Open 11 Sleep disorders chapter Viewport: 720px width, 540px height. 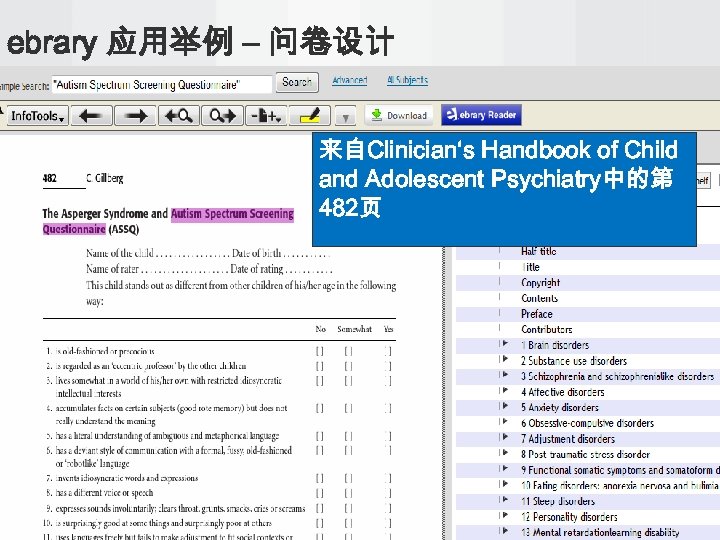point(558,501)
